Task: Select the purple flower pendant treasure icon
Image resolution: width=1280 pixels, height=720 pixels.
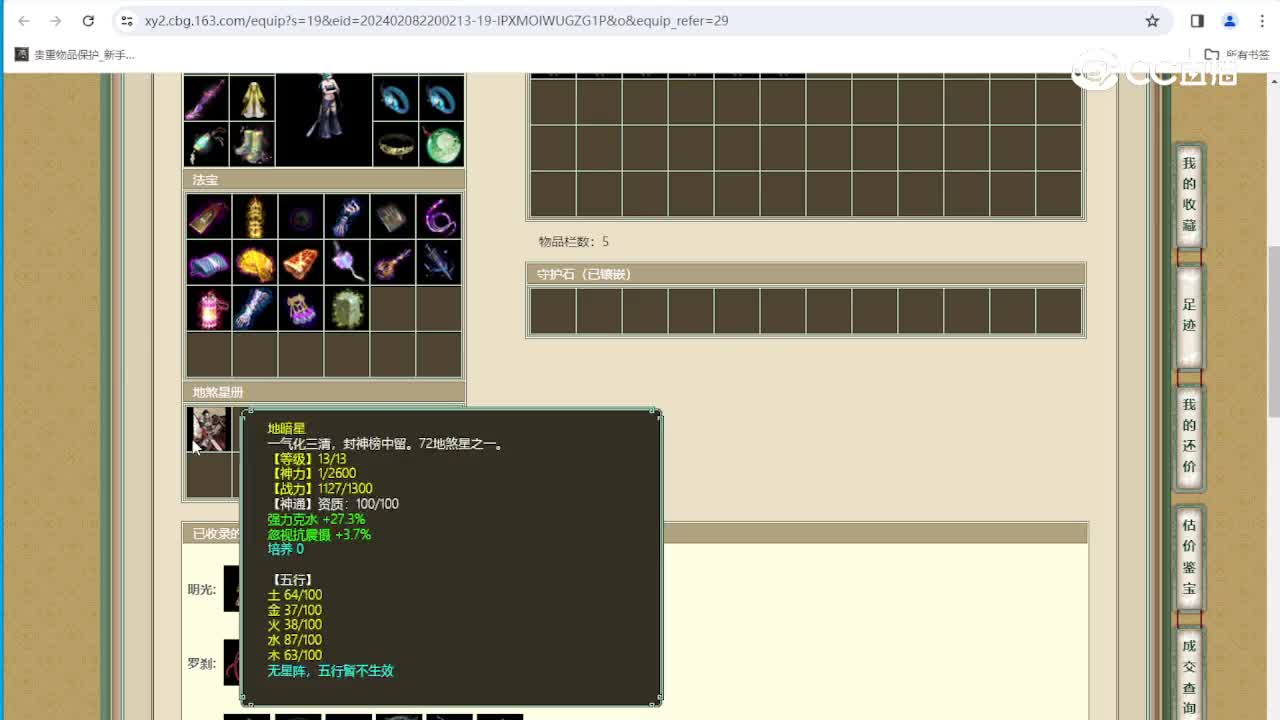Action: (x=346, y=262)
